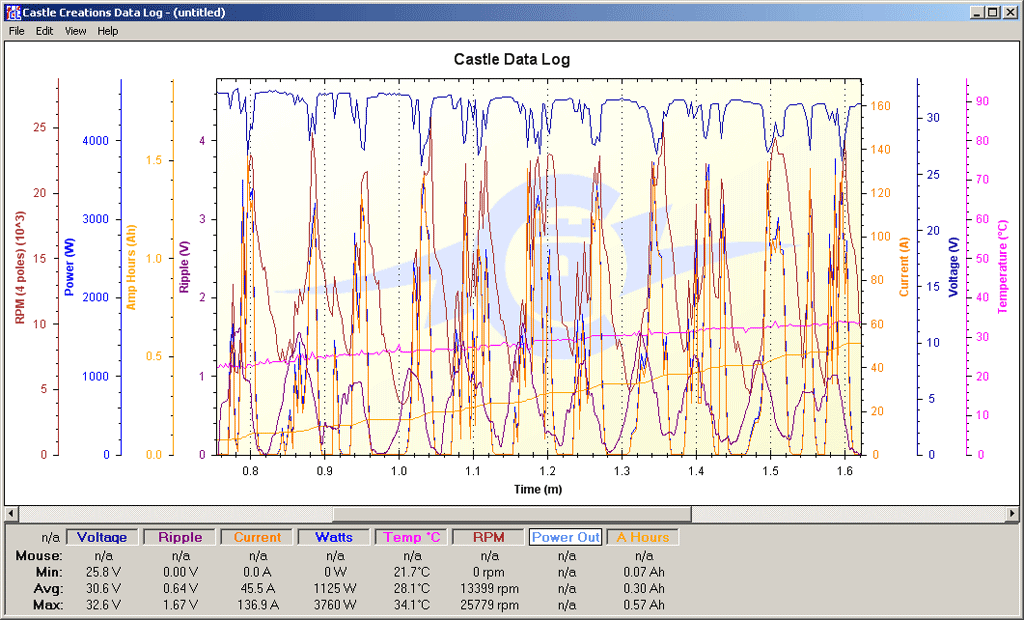This screenshot has width=1024, height=620.
Task: Click the chart title "Castle Data Log"
Action: [512, 59]
